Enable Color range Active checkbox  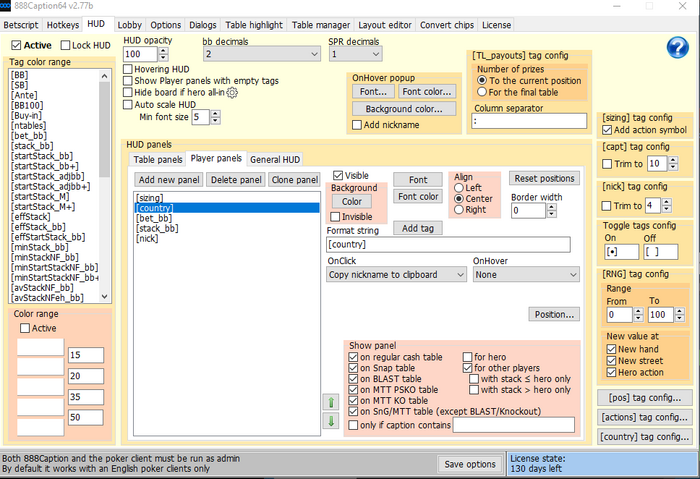coord(25,328)
